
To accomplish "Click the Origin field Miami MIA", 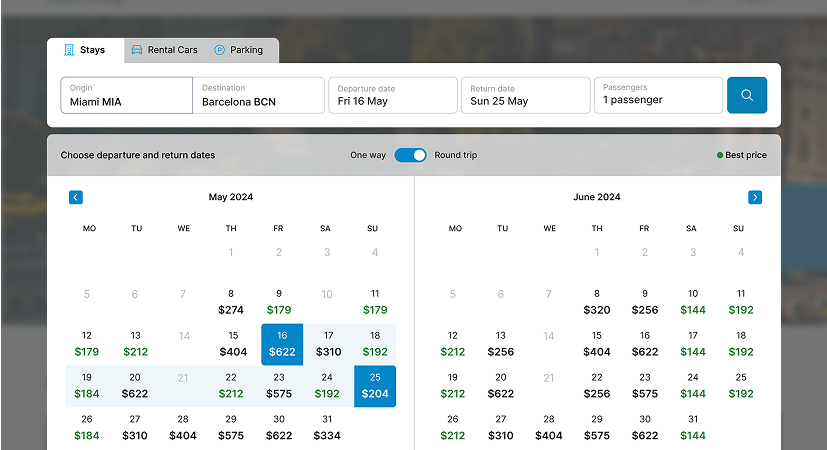I will [126, 95].
